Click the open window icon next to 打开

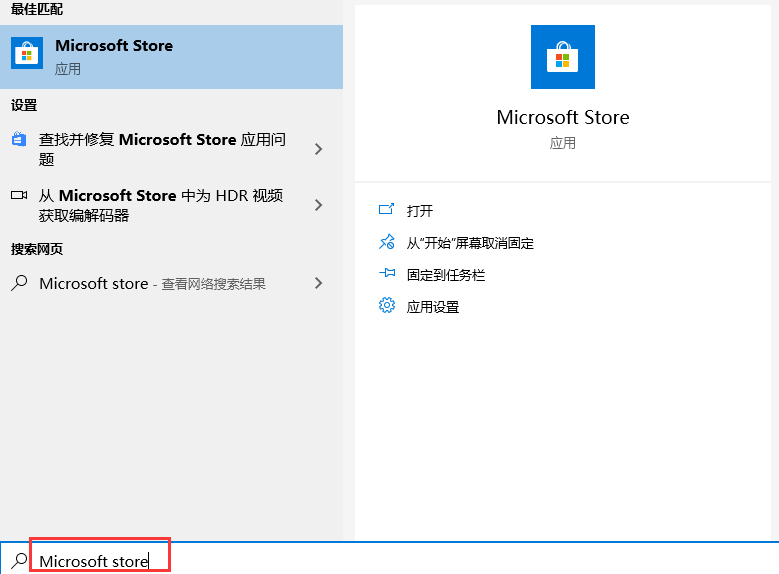(x=387, y=209)
